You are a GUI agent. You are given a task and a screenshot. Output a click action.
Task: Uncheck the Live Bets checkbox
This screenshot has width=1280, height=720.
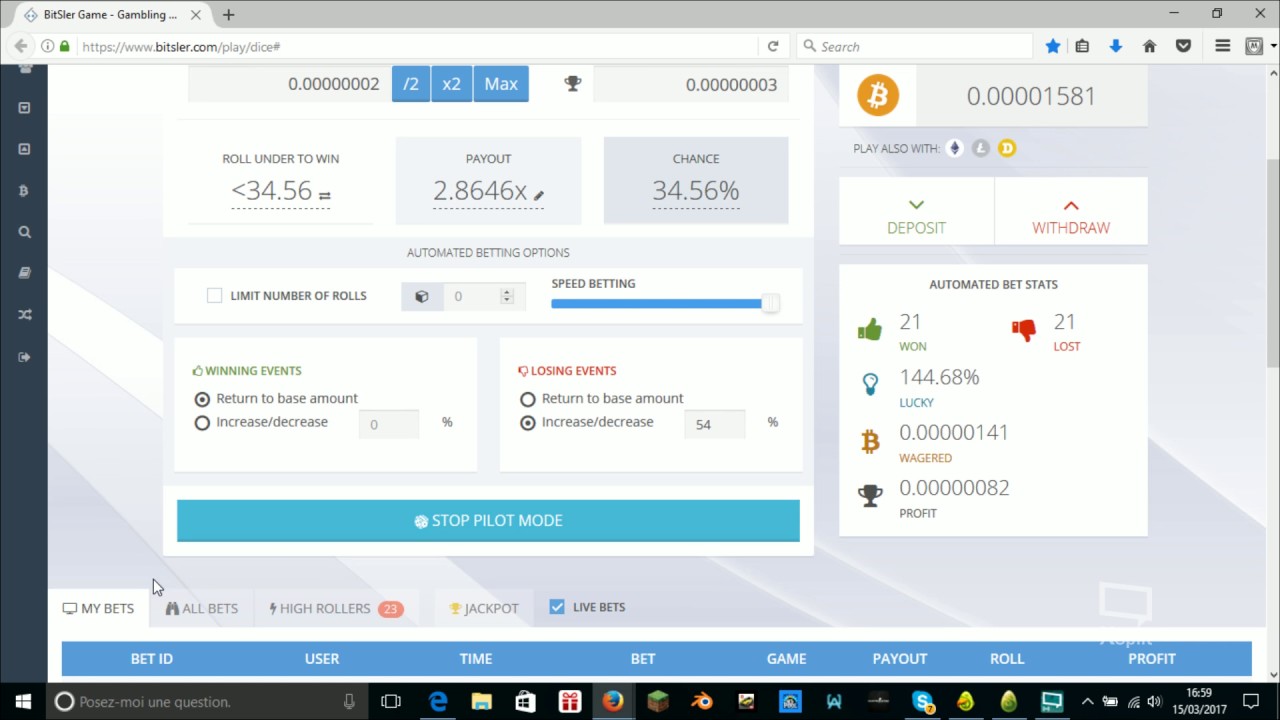[557, 607]
